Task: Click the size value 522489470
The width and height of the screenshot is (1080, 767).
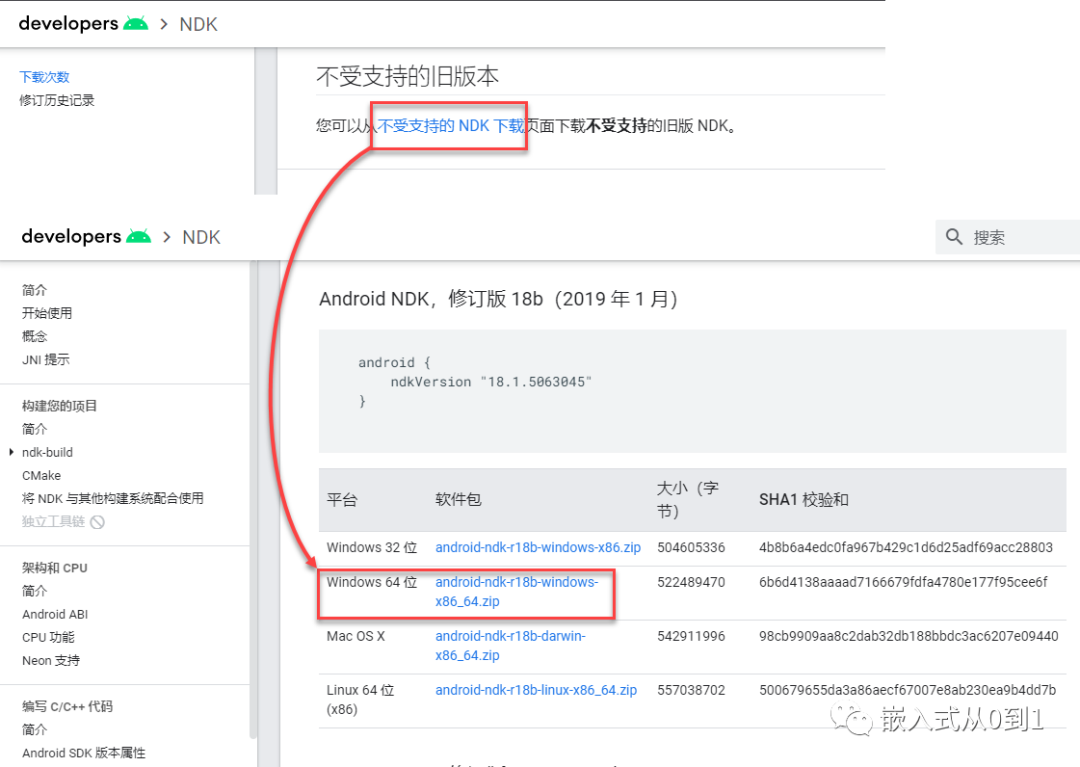Action: pos(691,582)
